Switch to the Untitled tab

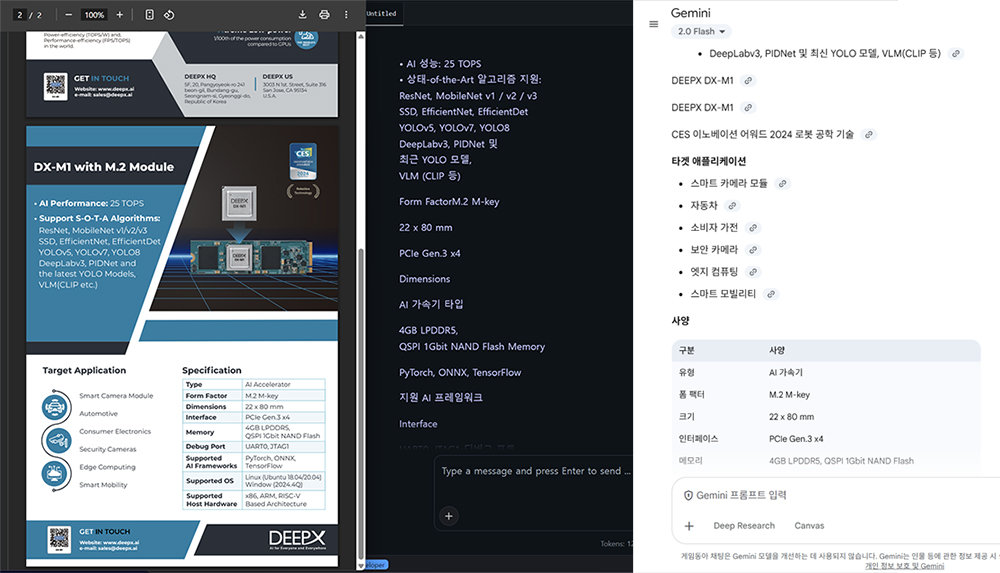[x=381, y=13]
